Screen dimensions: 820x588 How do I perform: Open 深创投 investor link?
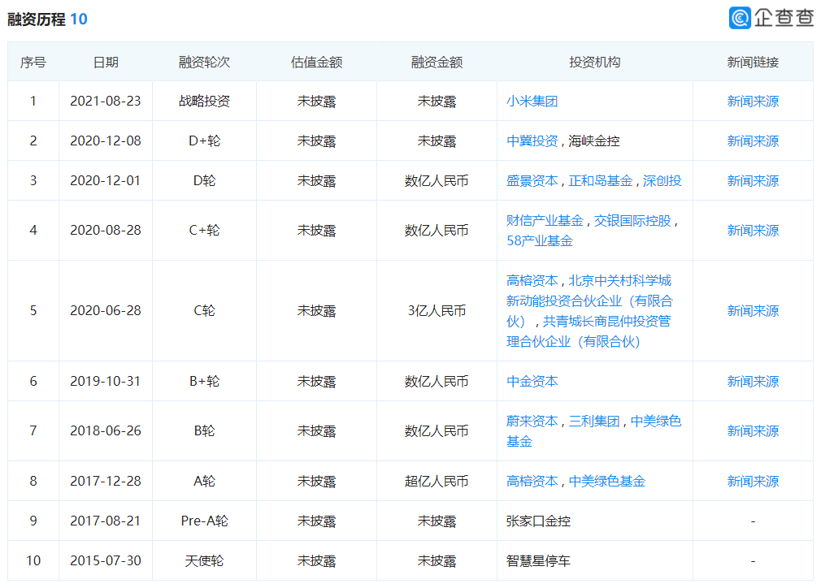[x=662, y=180]
